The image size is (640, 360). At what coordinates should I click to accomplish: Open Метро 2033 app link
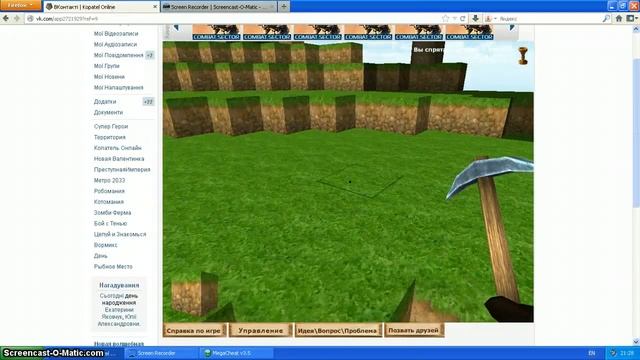click(x=109, y=180)
